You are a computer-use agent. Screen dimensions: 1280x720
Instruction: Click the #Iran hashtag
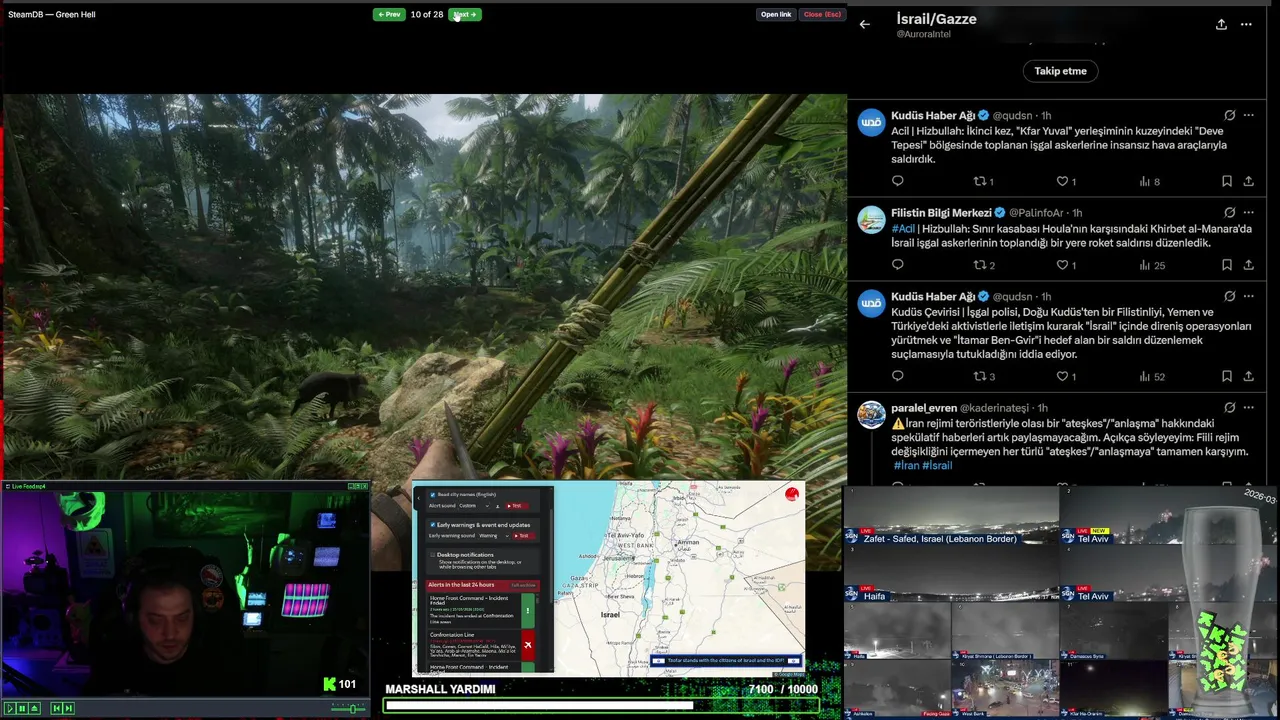pos(906,465)
